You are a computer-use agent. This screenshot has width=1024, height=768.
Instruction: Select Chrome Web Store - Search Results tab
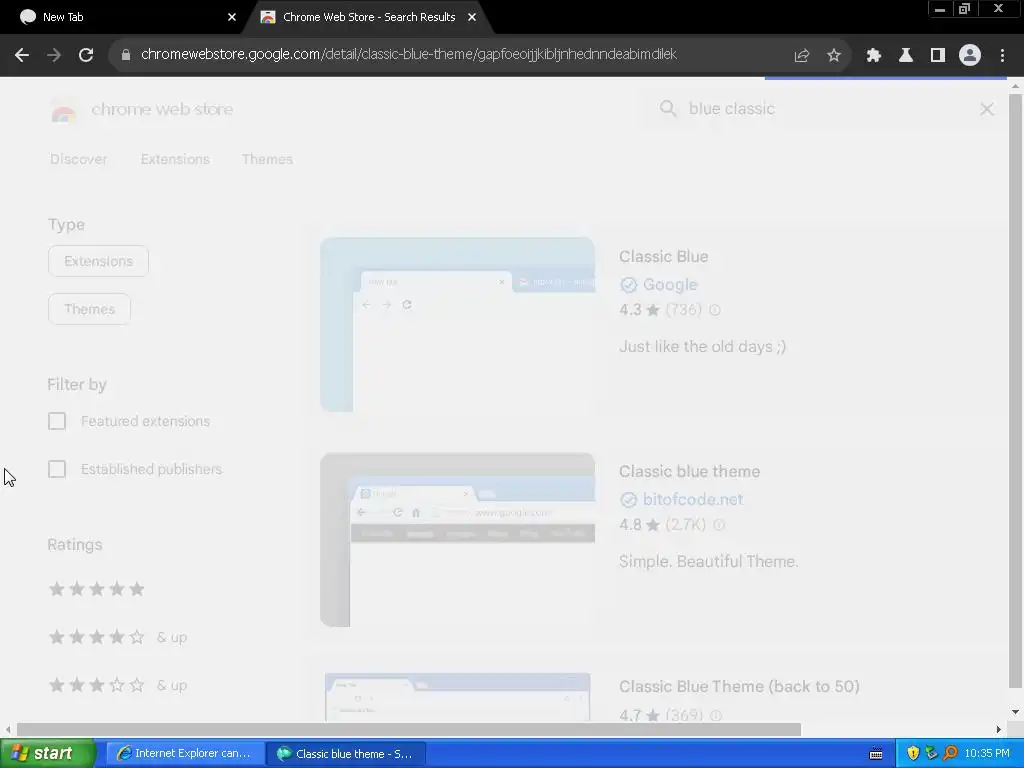pyautogui.click(x=368, y=18)
